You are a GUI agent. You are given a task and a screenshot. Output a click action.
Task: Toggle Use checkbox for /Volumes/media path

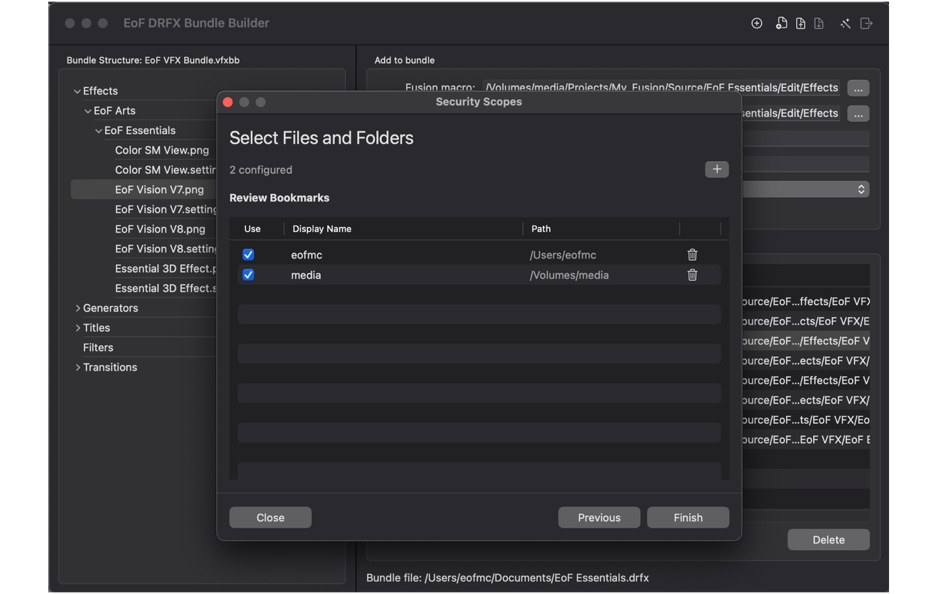pyautogui.click(x=248, y=275)
